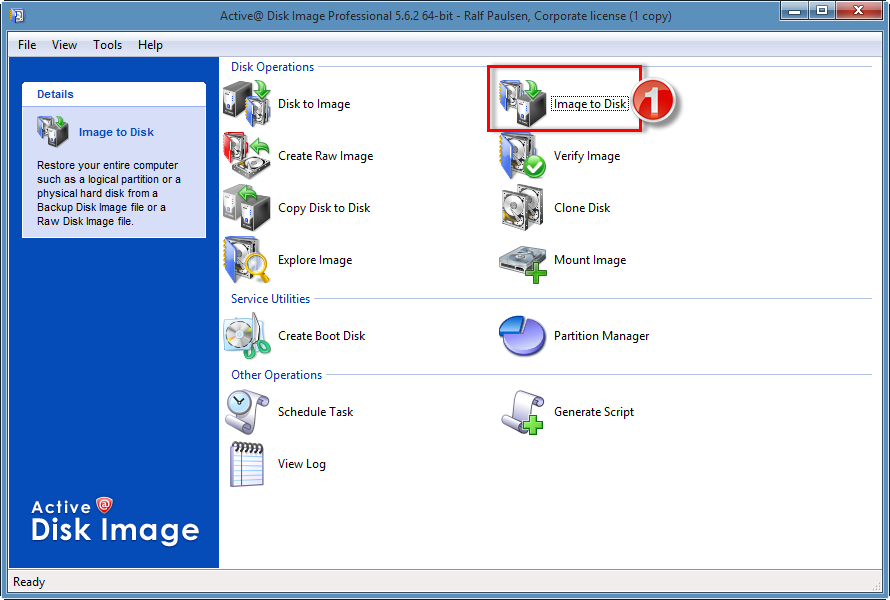Click the View Log notepad icon
Image resolution: width=890 pixels, height=600 pixels.
[247, 464]
